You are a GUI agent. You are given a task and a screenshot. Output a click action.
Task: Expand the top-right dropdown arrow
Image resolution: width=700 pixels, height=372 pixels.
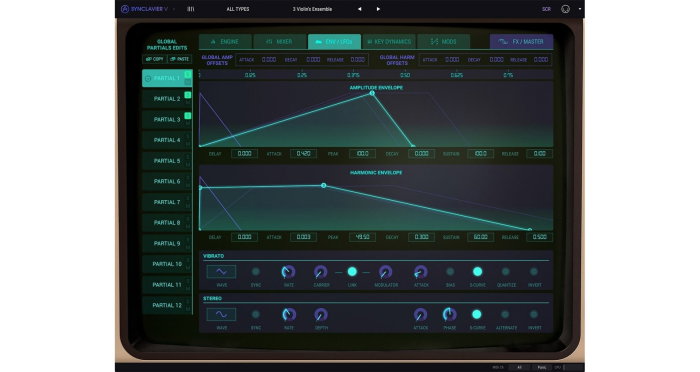[579, 9]
